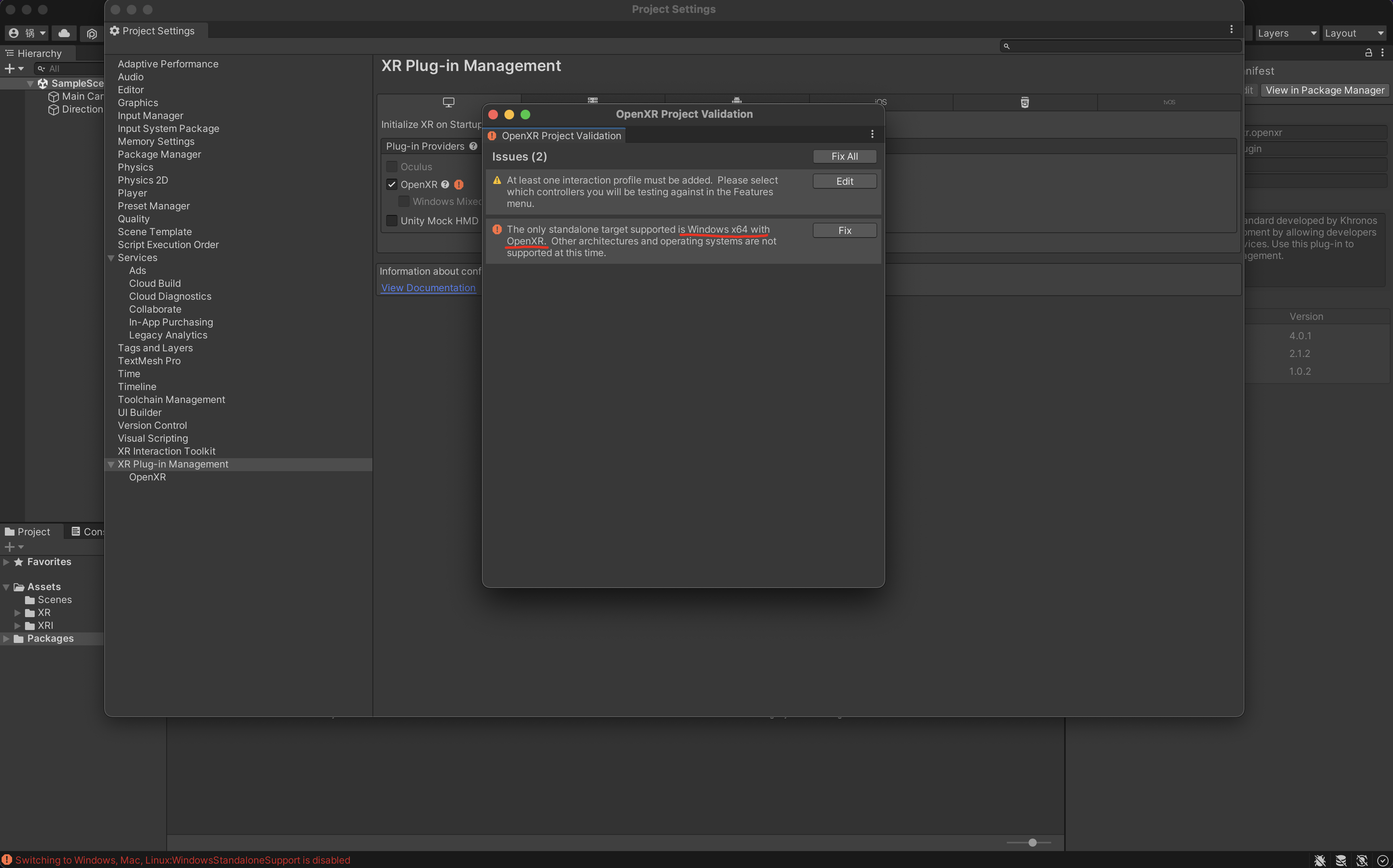The image size is (1393, 868).
Task: Uncheck the OpenXR plug-in provider checkbox
Action: tap(391, 184)
